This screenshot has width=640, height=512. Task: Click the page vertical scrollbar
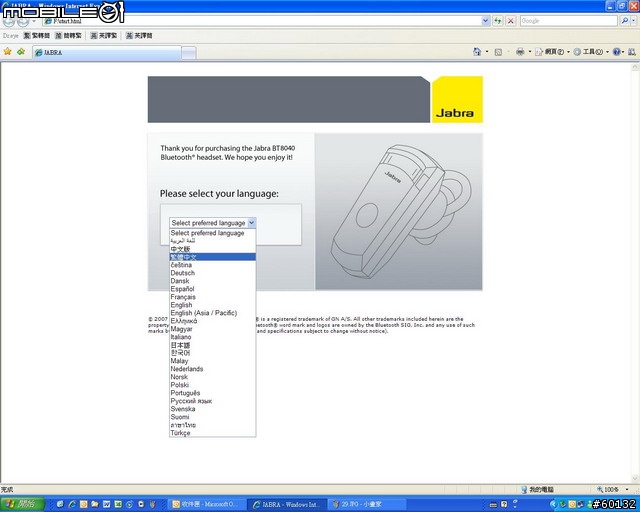pos(636,272)
